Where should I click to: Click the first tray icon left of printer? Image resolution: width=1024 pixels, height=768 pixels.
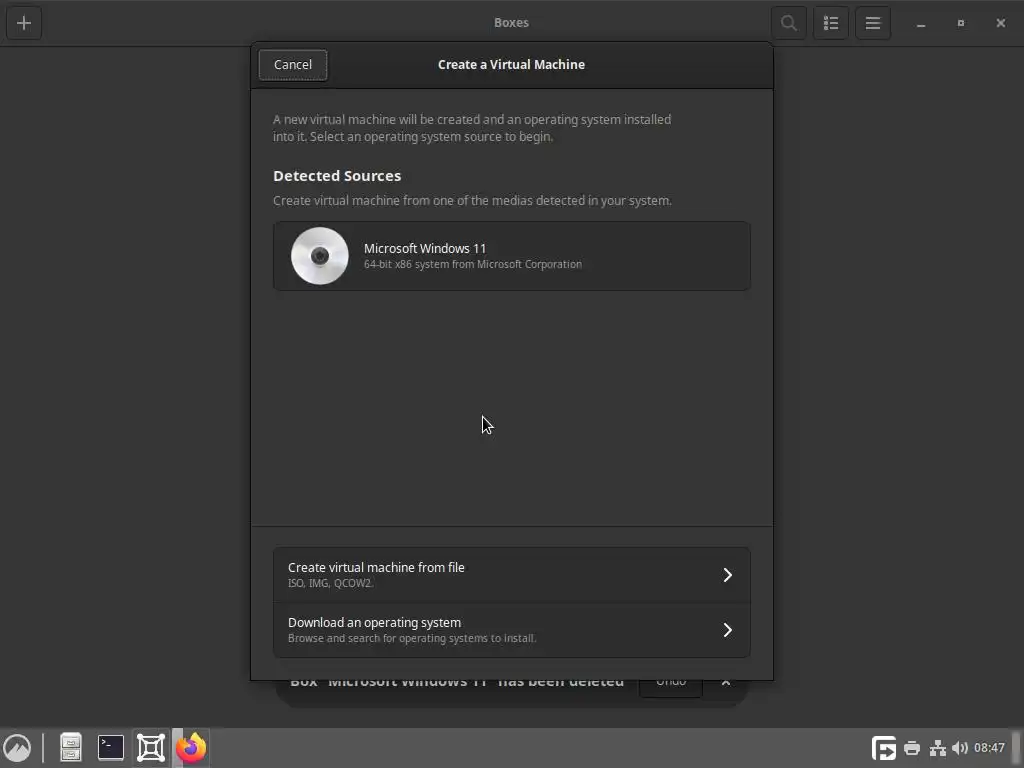(884, 748)
